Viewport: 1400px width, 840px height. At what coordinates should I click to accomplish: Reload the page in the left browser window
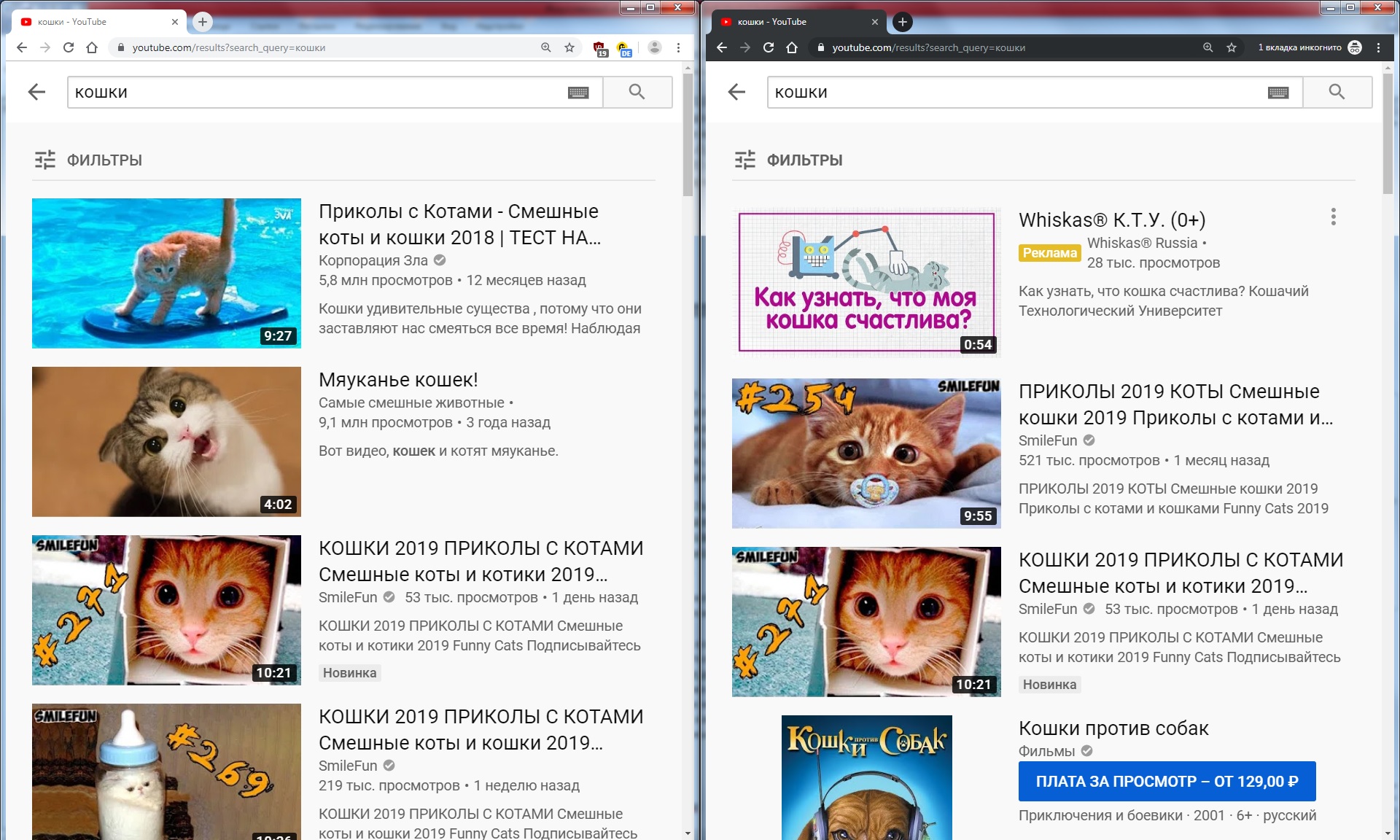coord(69,47)
